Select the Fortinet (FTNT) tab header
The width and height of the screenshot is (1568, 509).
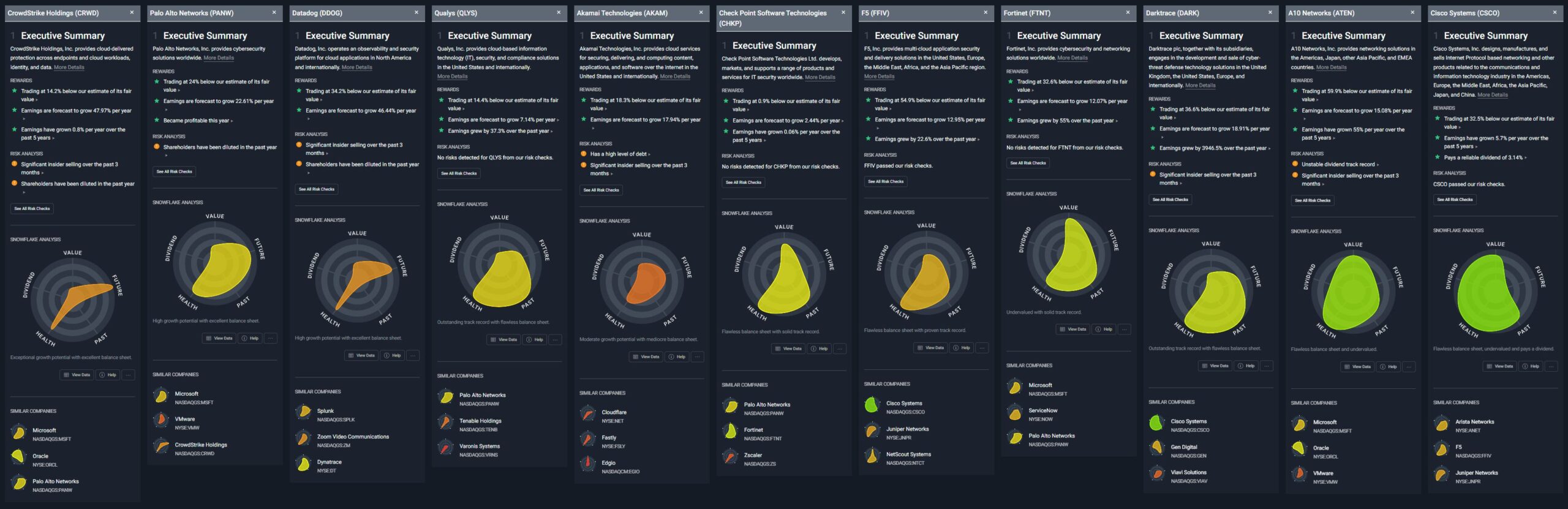coord(1068,13)
